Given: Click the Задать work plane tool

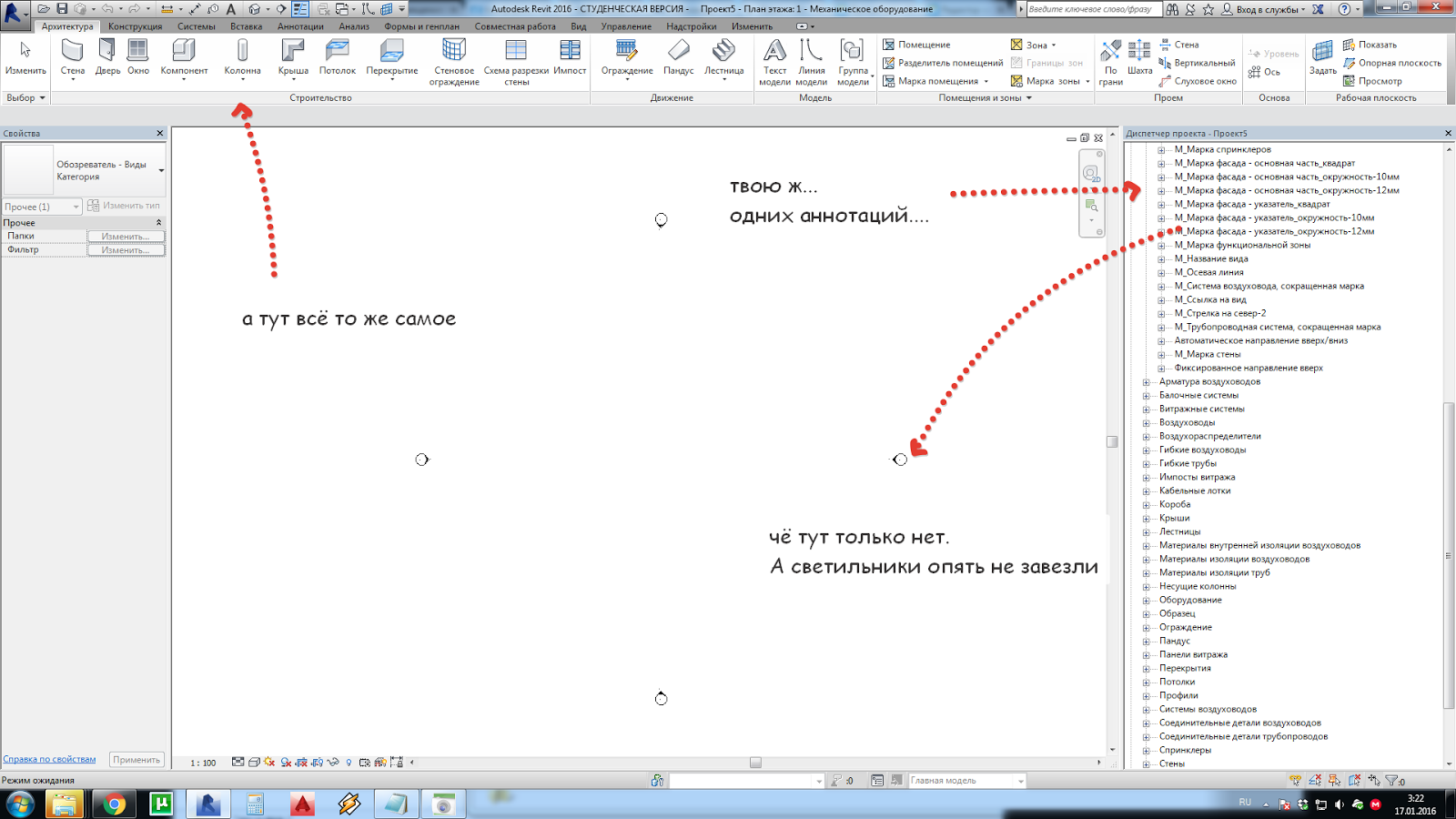Looking at the screenshot, I should pyautogui.click(x=1322, y=57).
